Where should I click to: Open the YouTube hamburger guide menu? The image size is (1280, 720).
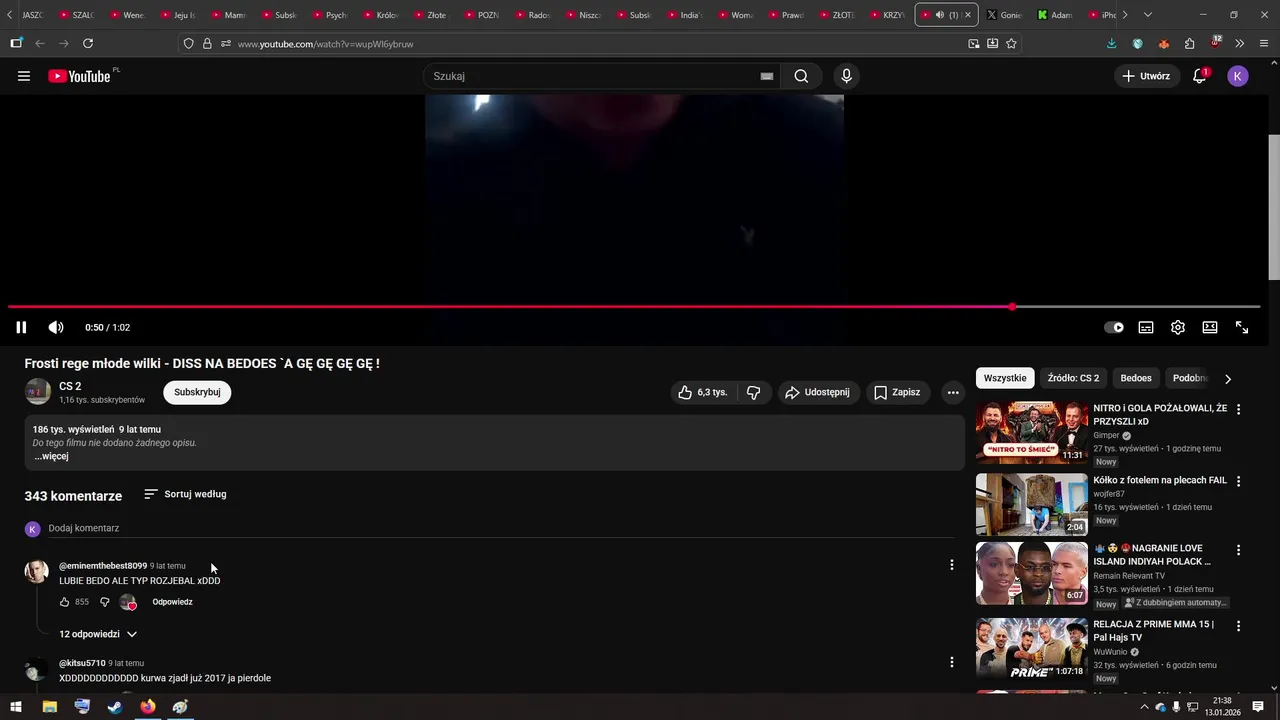coord(24,76)
